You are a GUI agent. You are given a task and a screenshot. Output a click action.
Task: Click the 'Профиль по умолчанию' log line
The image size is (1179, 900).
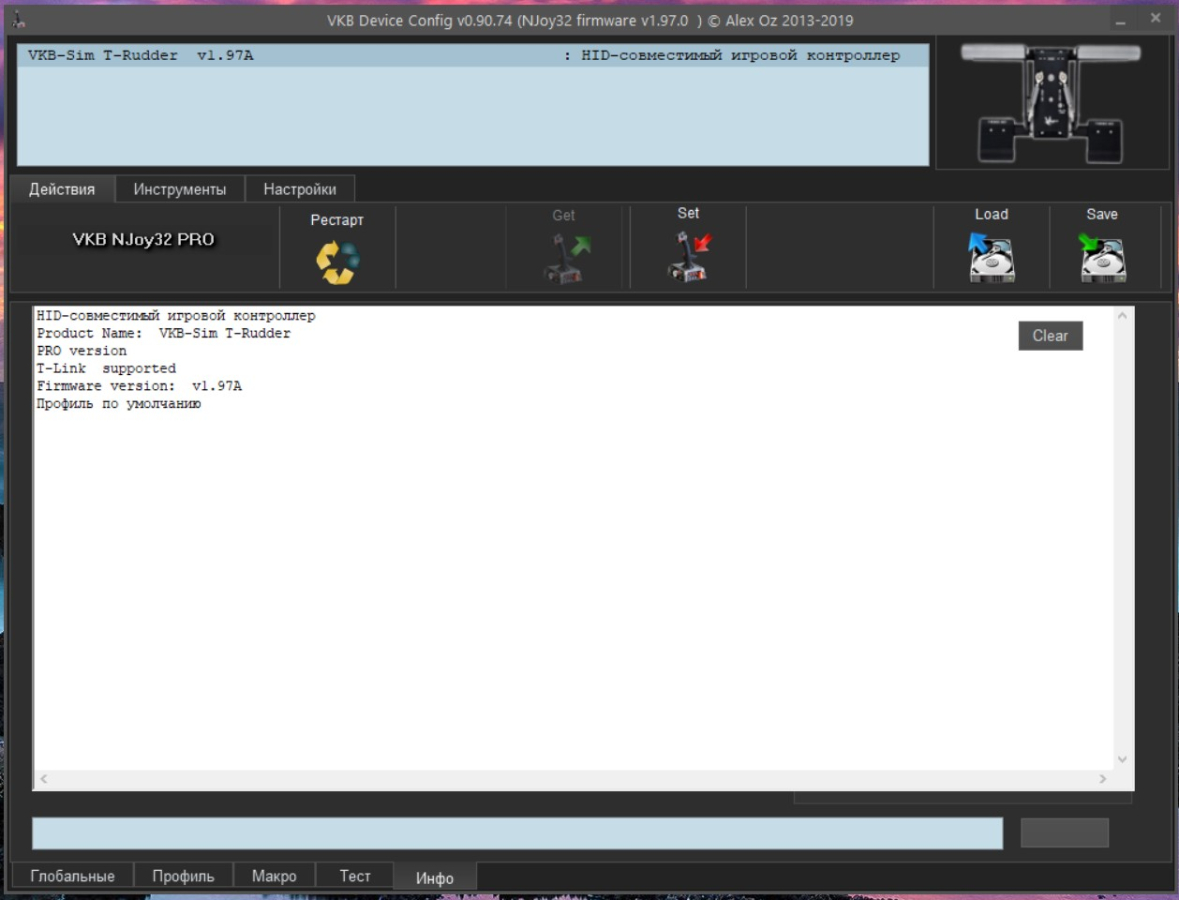point(119,404)
